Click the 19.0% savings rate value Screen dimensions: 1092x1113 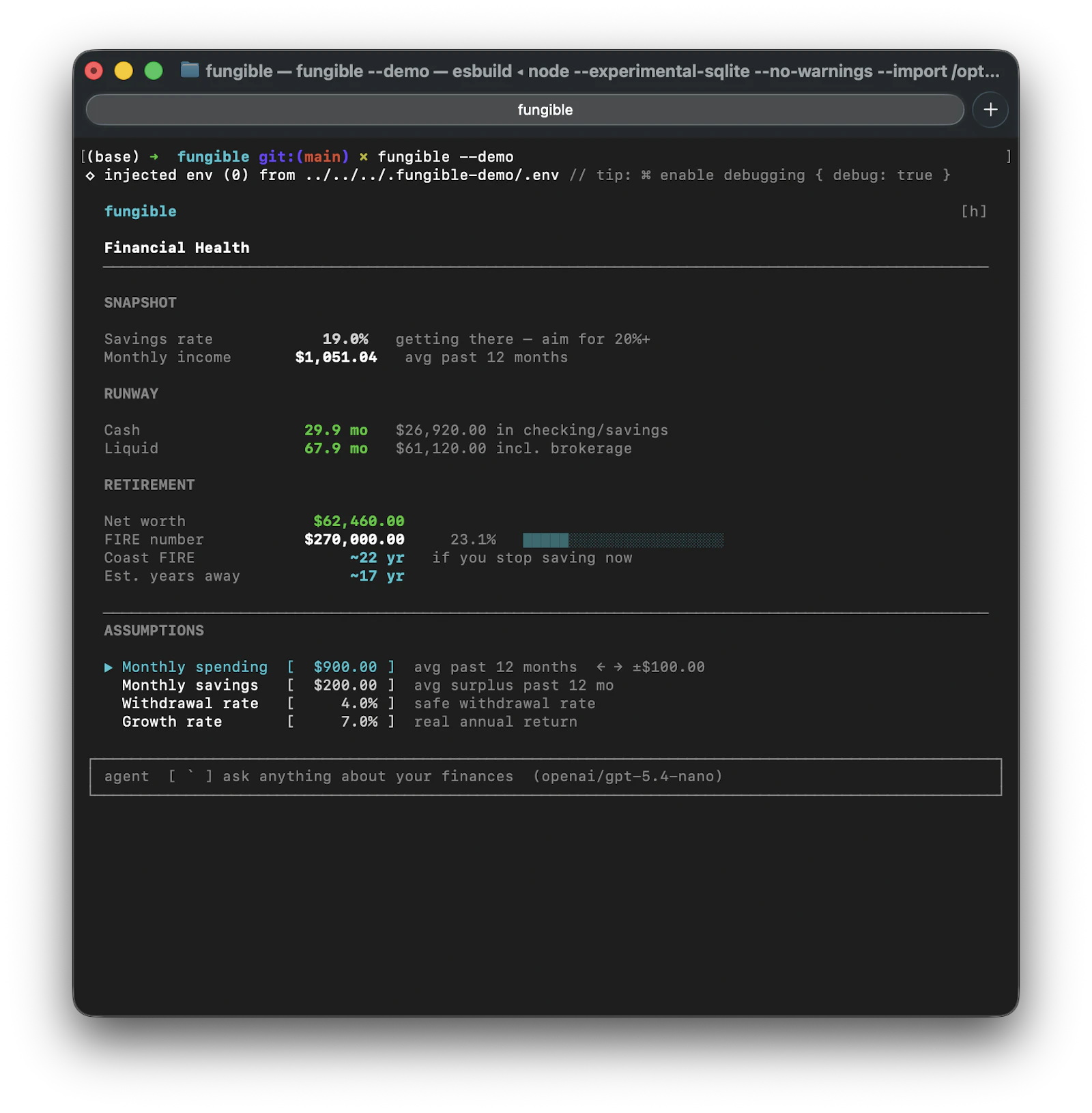(345, 339)
